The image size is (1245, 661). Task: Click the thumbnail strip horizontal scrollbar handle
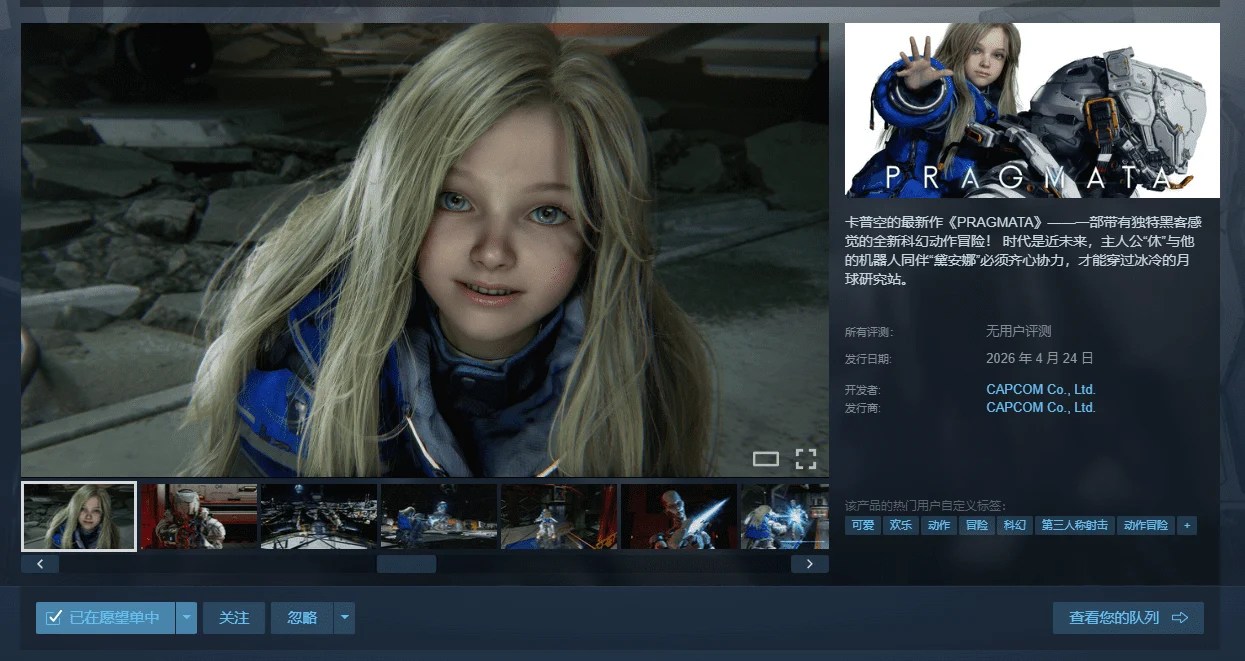point(406,564)
